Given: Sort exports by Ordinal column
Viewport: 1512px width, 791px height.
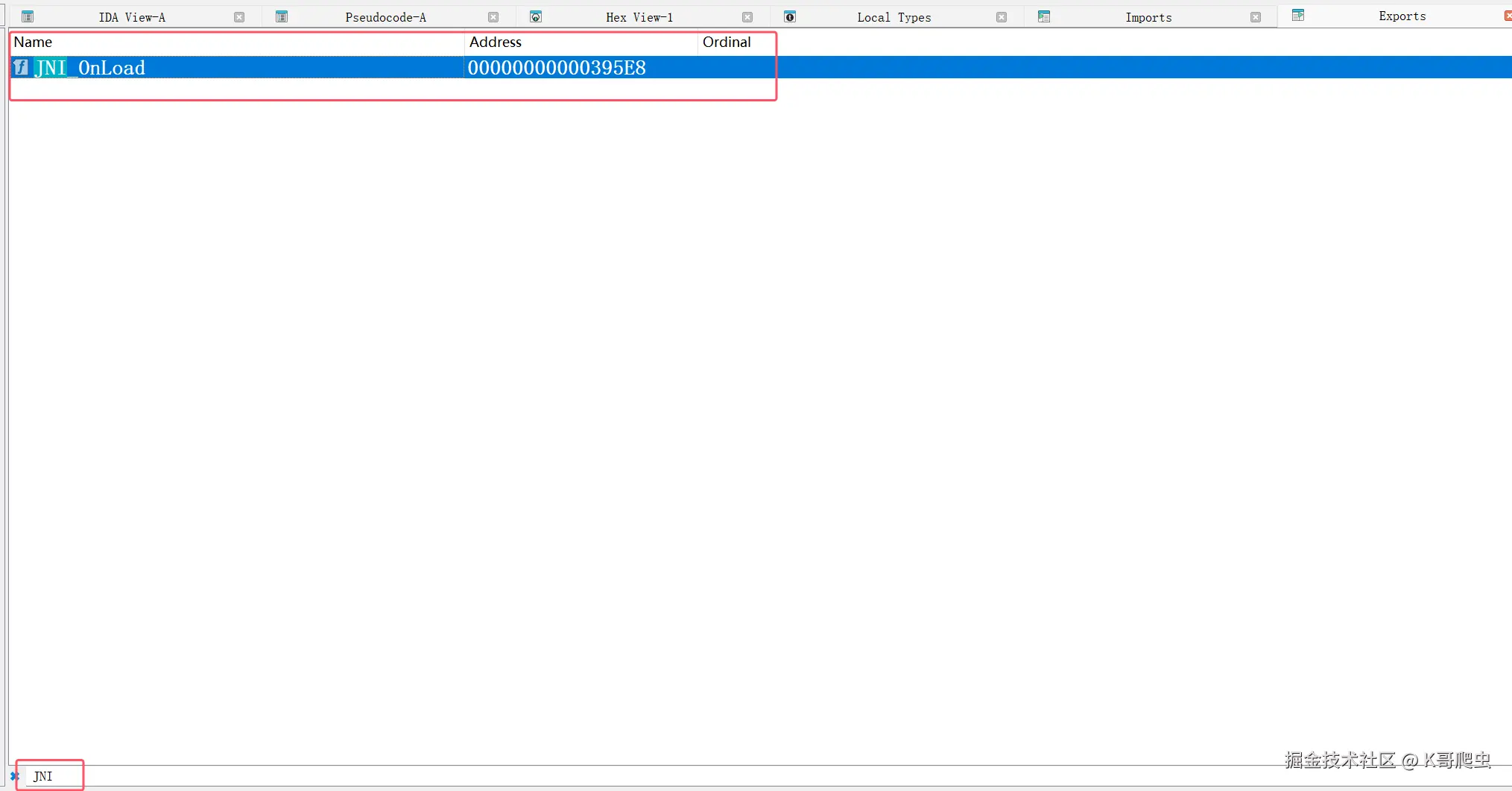Looking at the screenshot, I should [x=736, y=42].
